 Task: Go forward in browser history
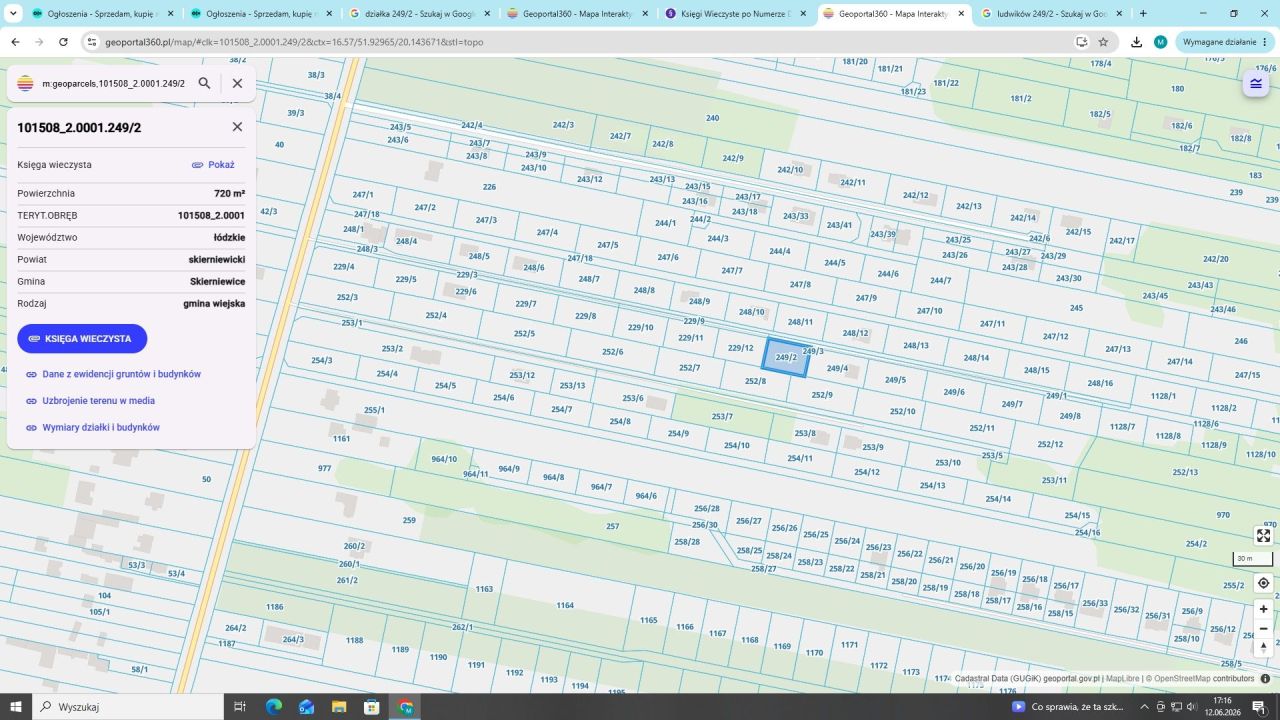39,42
